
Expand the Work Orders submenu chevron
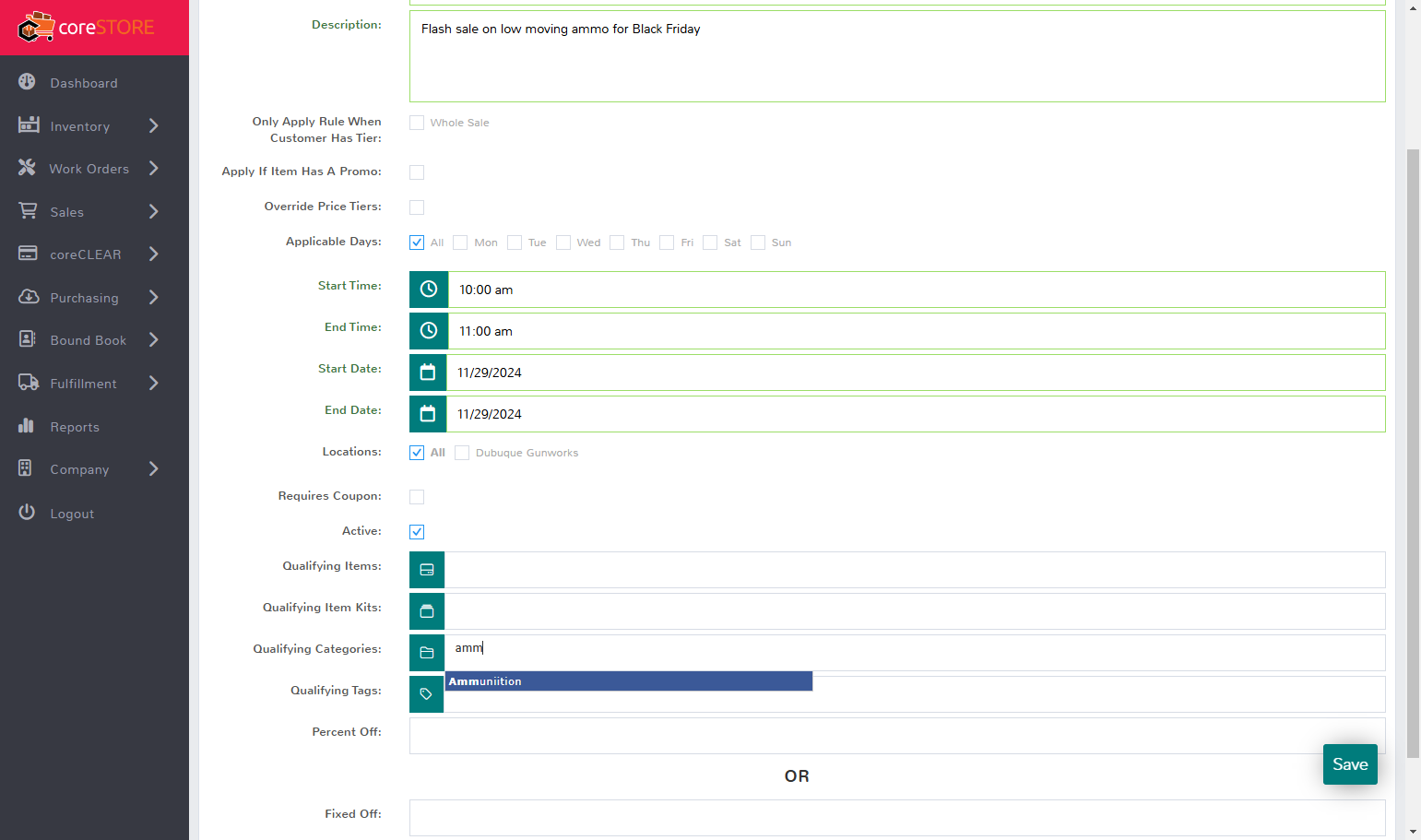tap(154, 168)
